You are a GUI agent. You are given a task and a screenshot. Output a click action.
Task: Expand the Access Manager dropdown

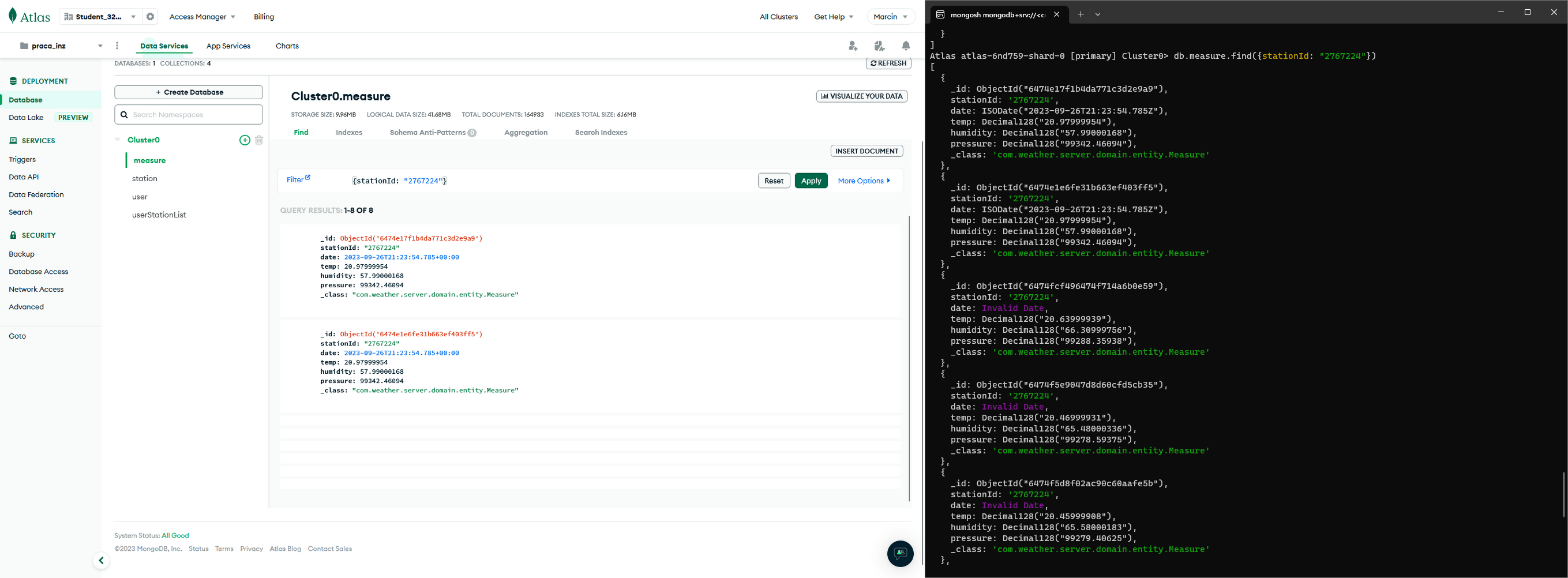202,17
